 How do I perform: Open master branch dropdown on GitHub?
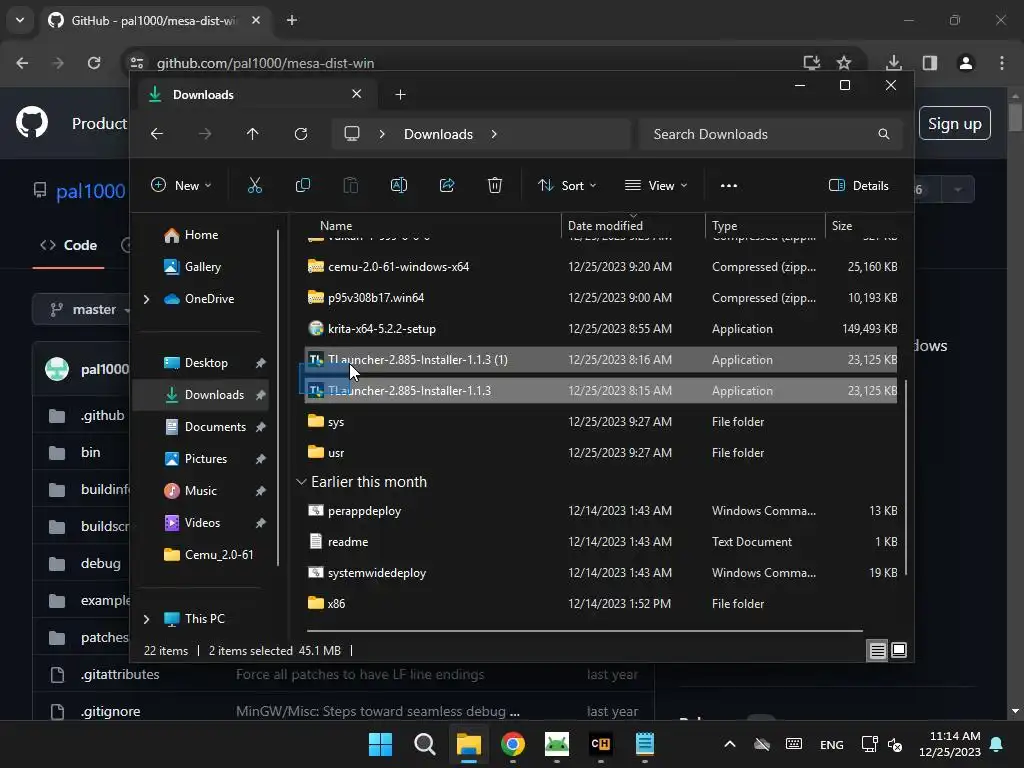(82, 310)
